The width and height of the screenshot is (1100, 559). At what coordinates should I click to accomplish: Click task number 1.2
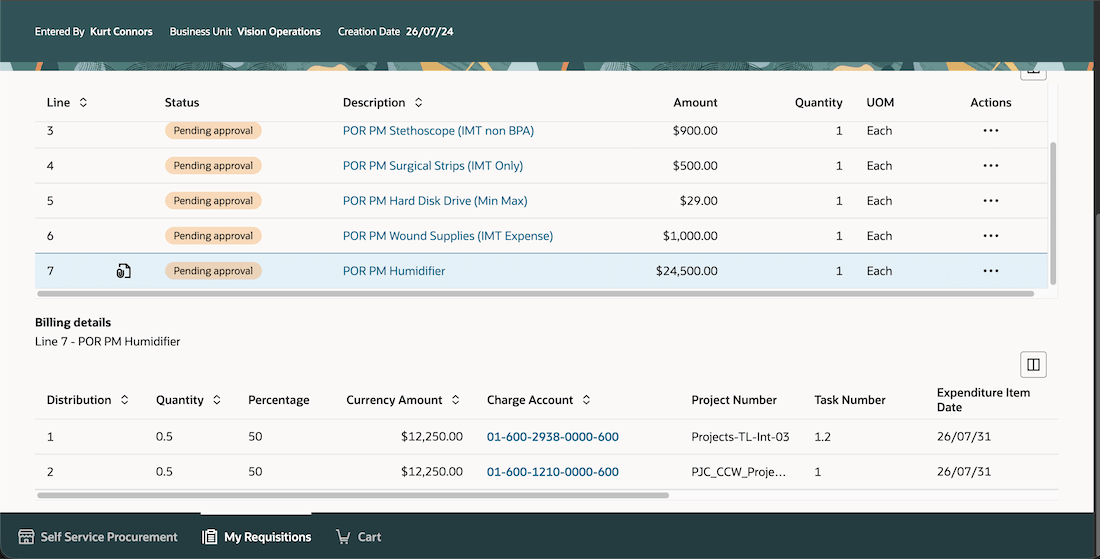(x=822, y=437)
